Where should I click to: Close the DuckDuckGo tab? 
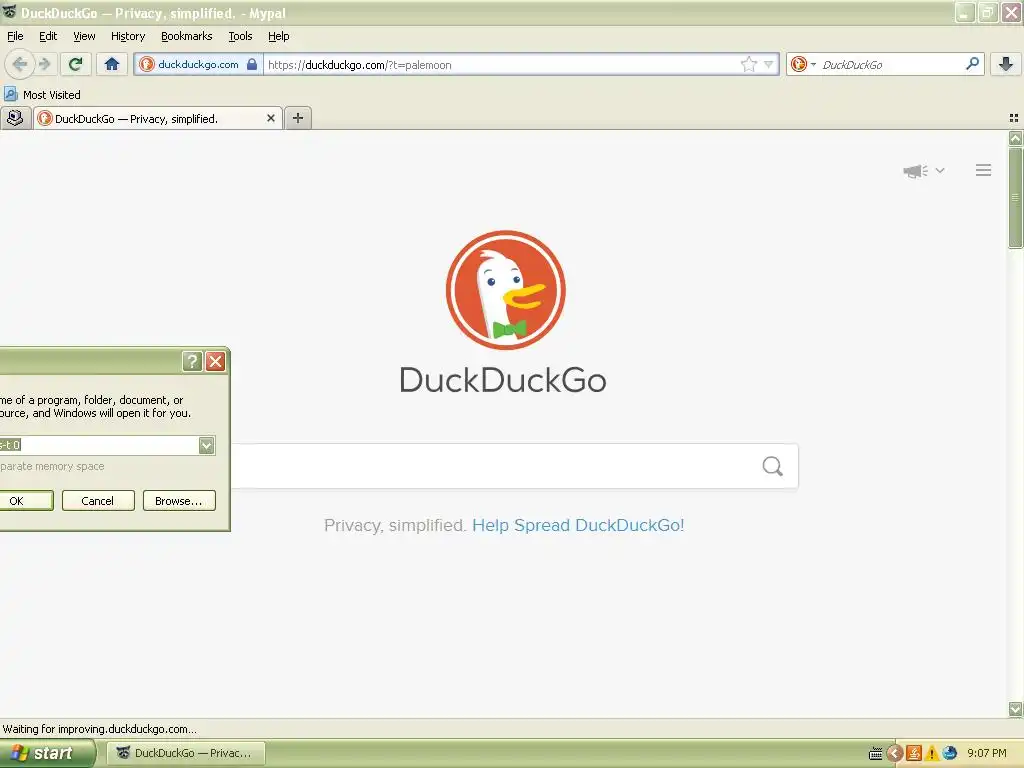click(x=270, y=118)
